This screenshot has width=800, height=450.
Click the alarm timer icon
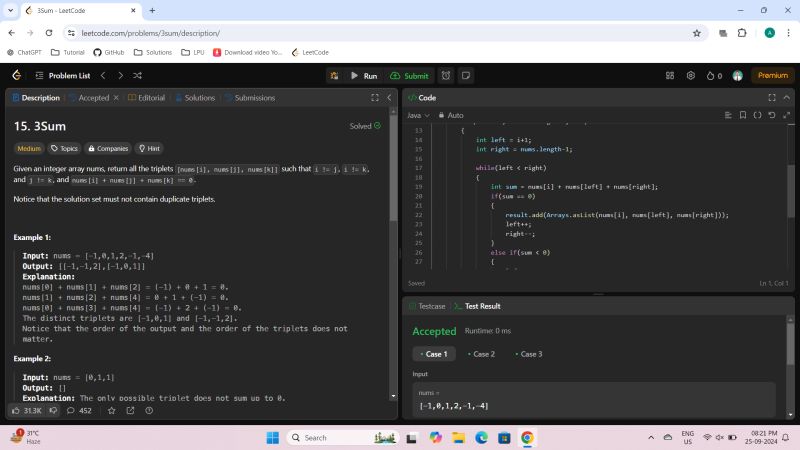446,75
